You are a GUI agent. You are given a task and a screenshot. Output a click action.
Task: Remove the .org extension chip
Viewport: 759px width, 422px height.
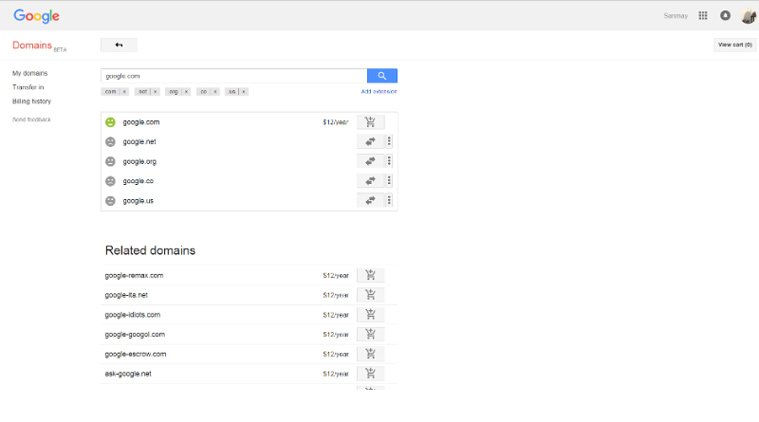186,91
